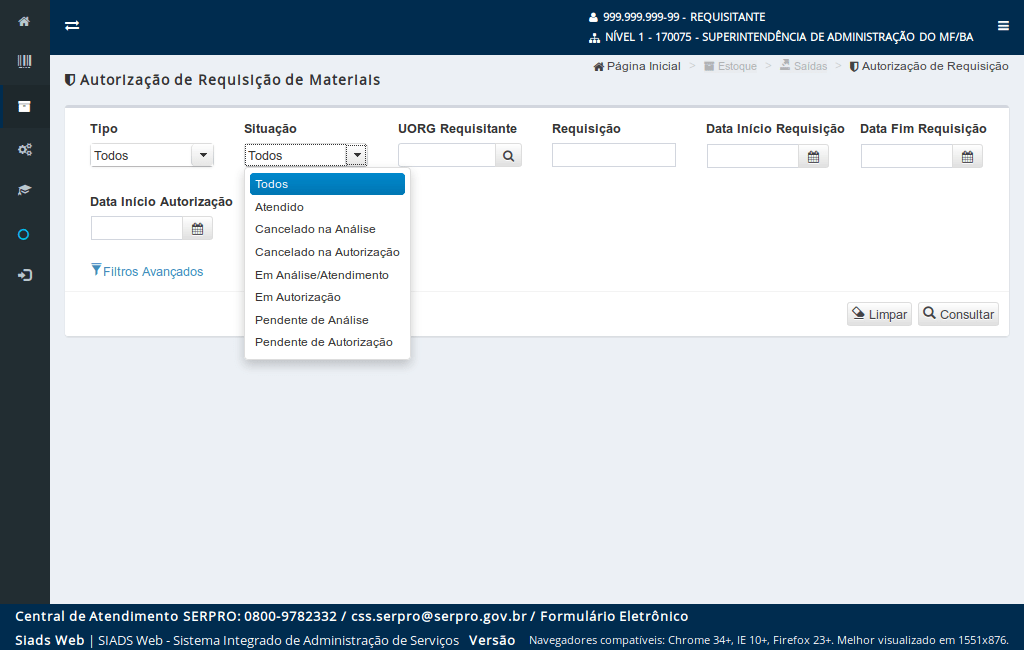Screen dimensions: 1024x650
Task: Open calendar for Data Início Autorização
Action: [197, 229]
